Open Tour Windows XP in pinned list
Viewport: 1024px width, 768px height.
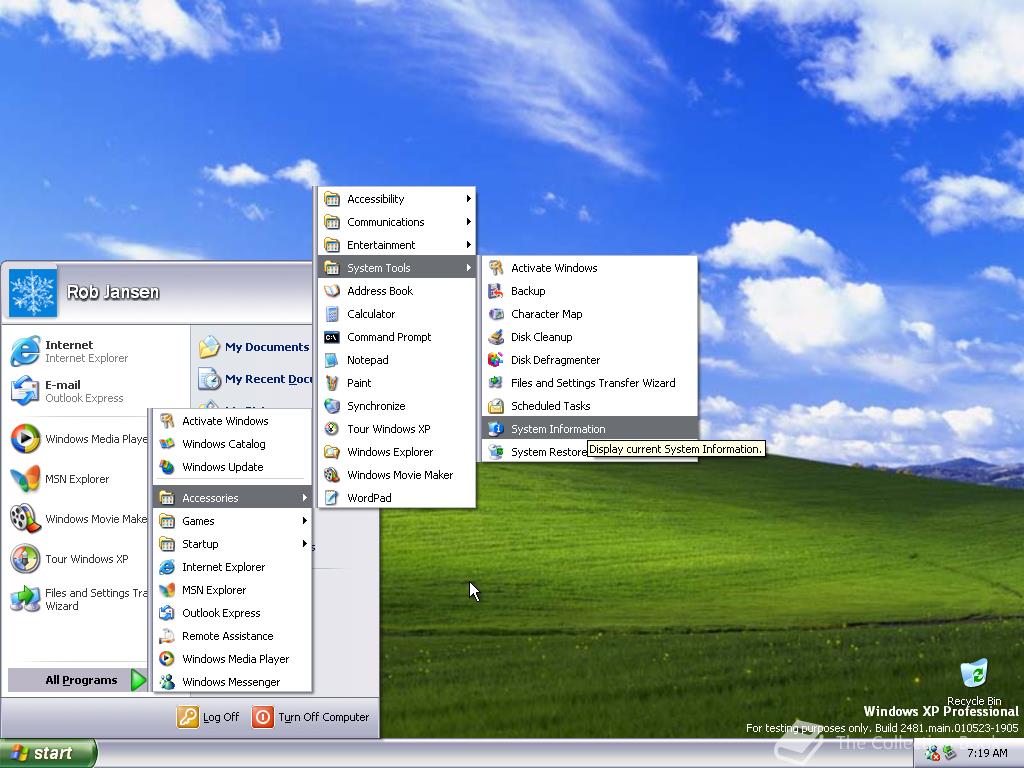(77, 559)
